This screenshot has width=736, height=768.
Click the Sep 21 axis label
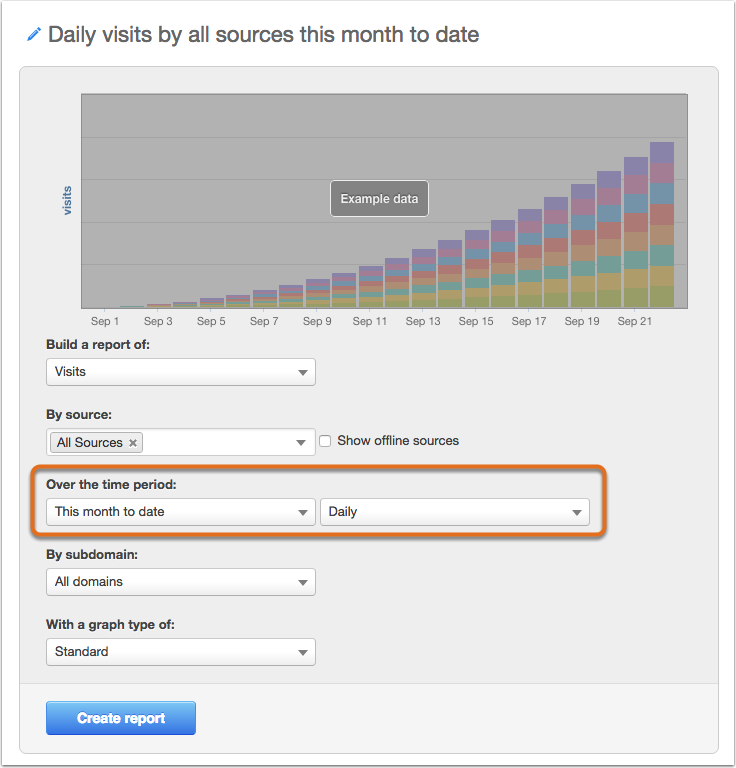pyautogui.click(x=635, y=321)
